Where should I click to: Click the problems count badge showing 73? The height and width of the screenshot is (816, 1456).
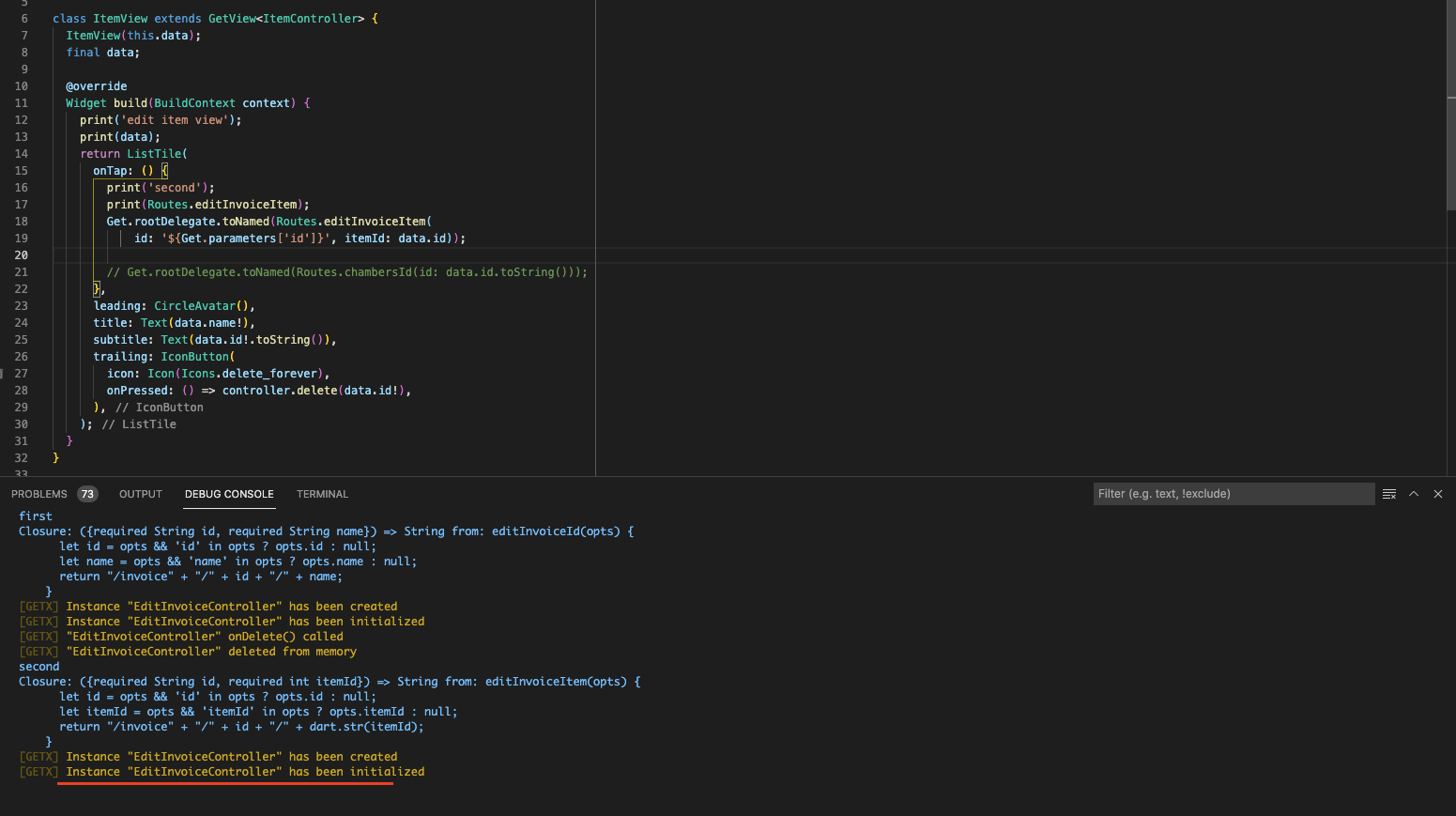click(x=87, y=493)
